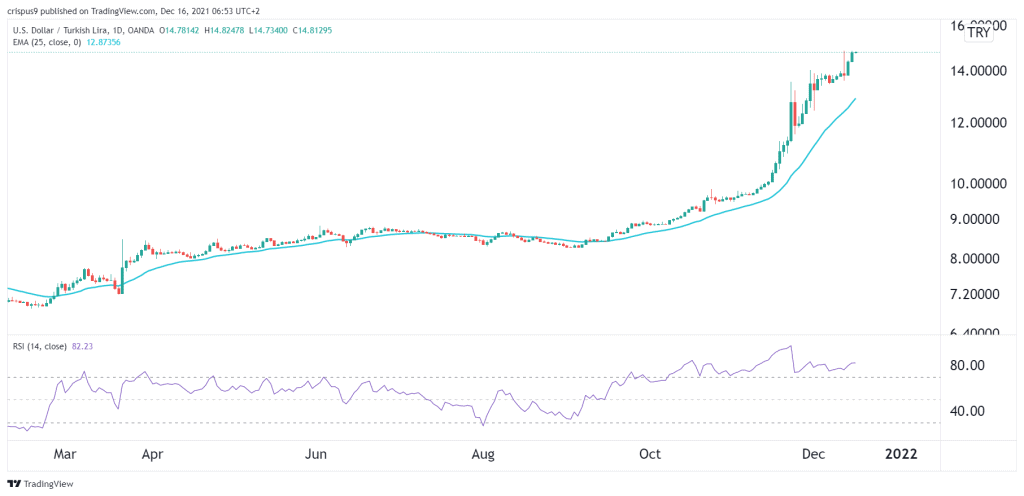Click the Aug label on the time axis

click(x=481, y=454)
